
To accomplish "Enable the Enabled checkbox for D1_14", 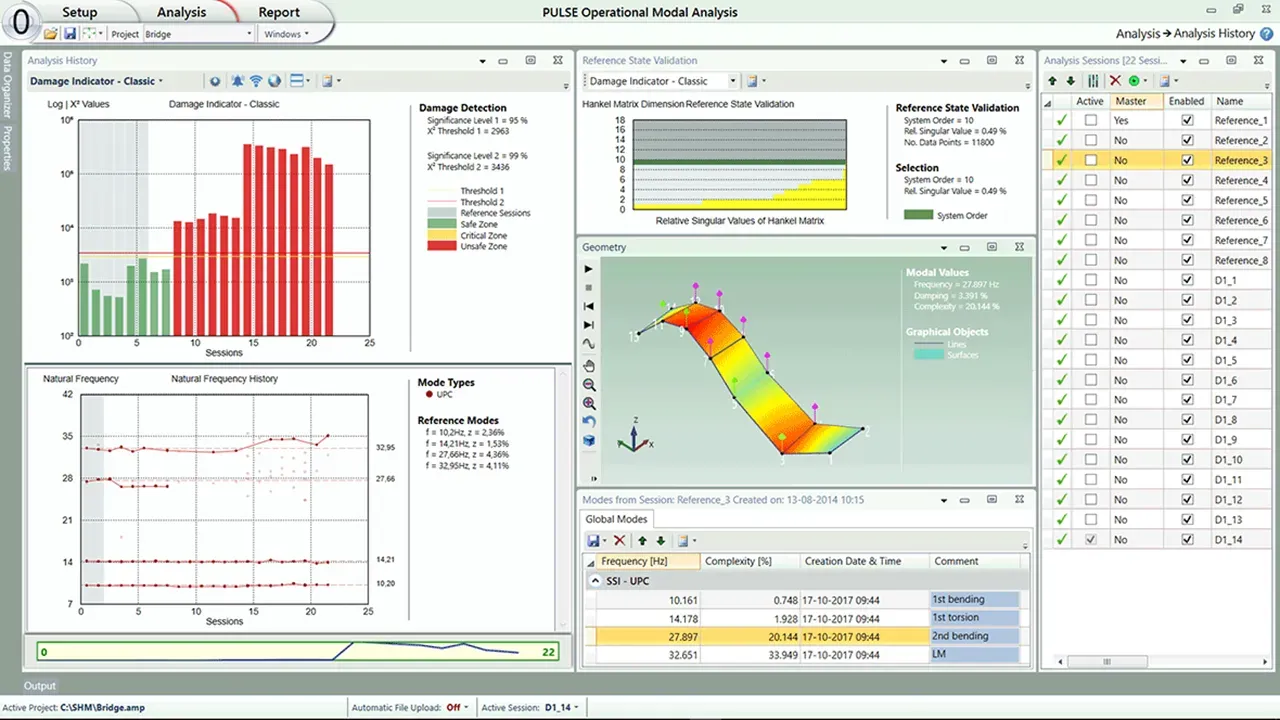I will point(1187,539).
